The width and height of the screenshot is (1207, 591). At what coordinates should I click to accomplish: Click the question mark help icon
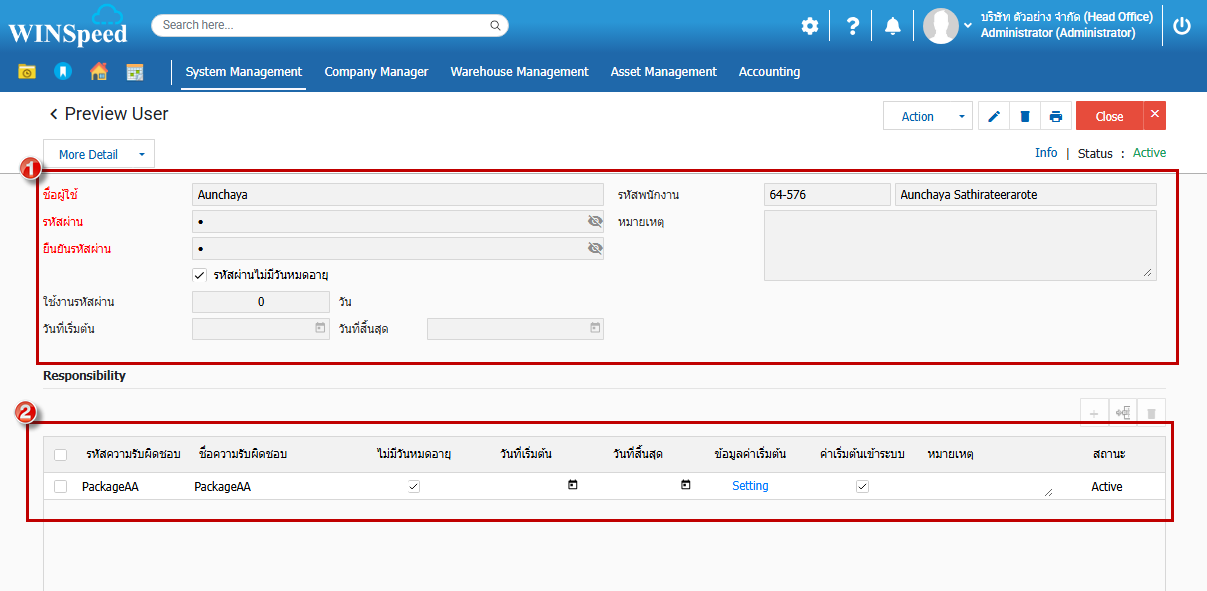(852, 26)
